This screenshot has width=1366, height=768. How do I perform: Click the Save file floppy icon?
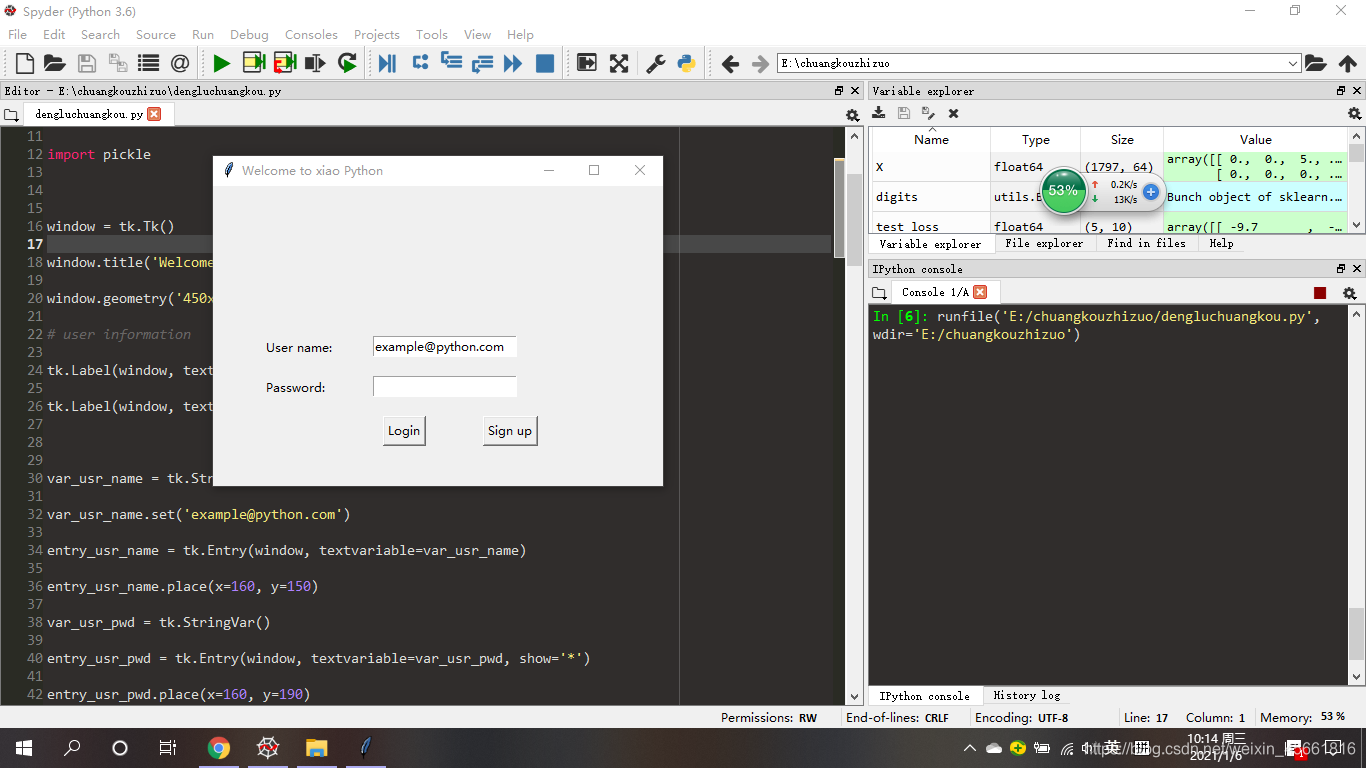tap(87, 64)
